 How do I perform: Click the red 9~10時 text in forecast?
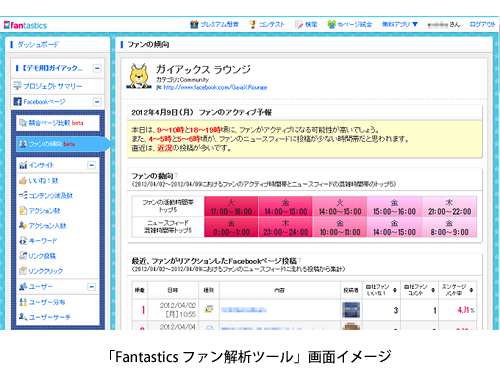tap(170, 130)
